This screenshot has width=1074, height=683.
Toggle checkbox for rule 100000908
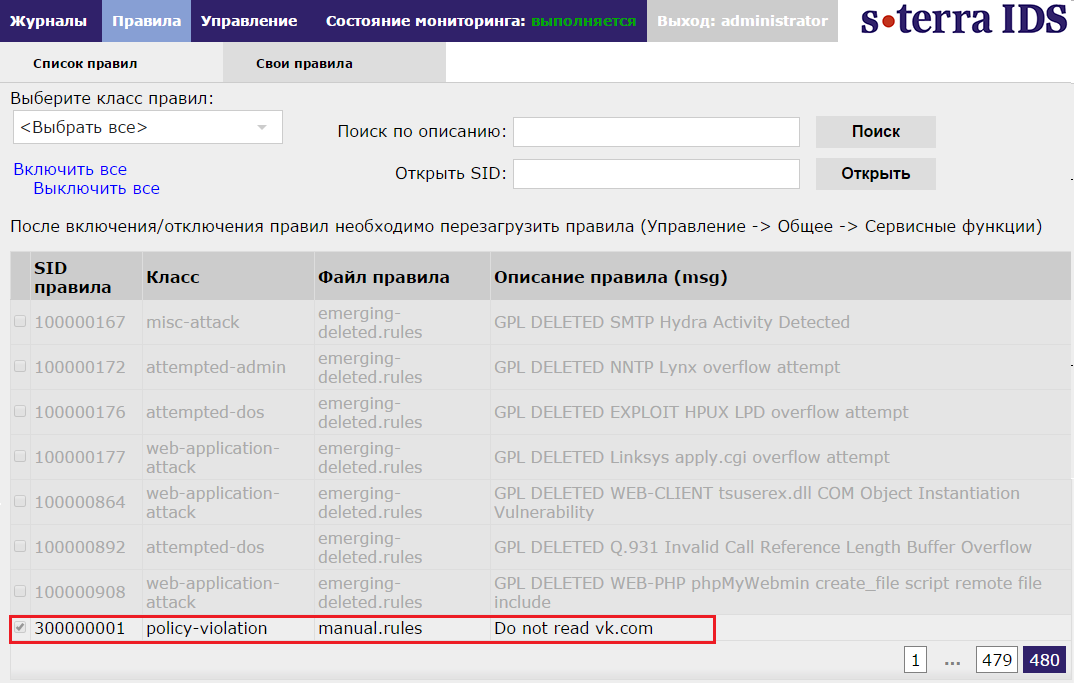tap(21, 591)
